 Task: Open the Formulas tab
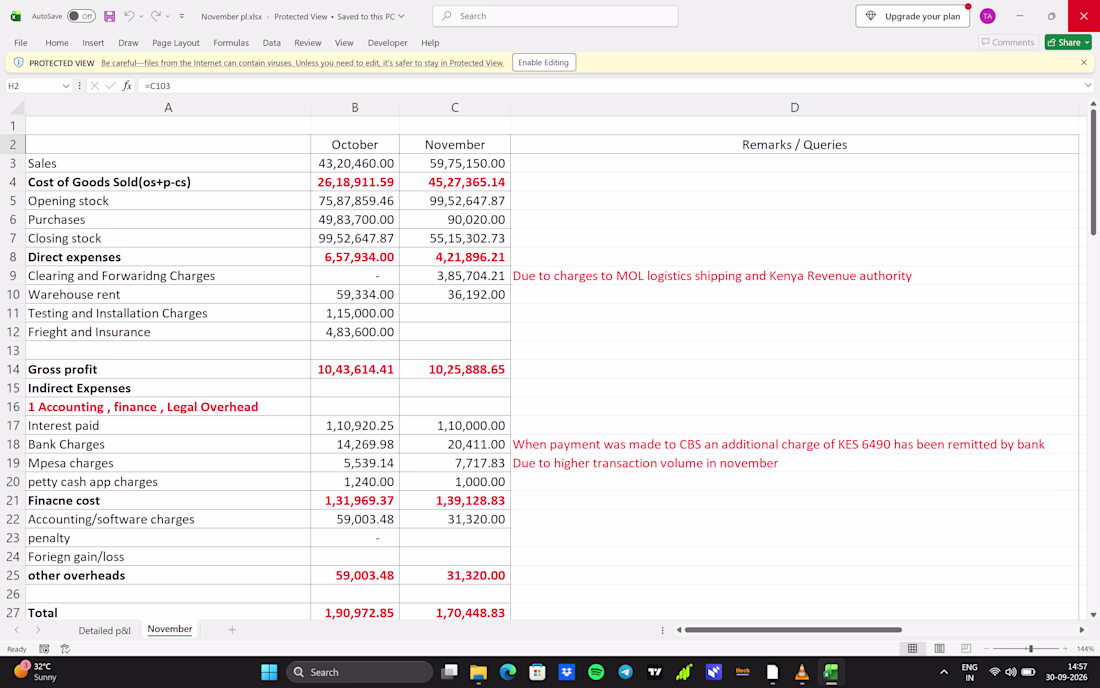231,43
